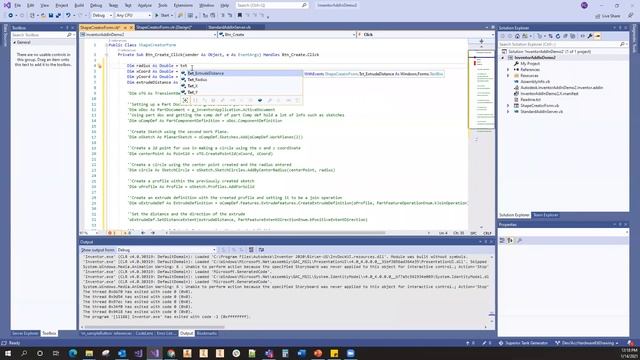The width and height of the screenshot is (640, 360).
Task: Click the Solution Explorer Home icon
Action: [x=517, y=36]
